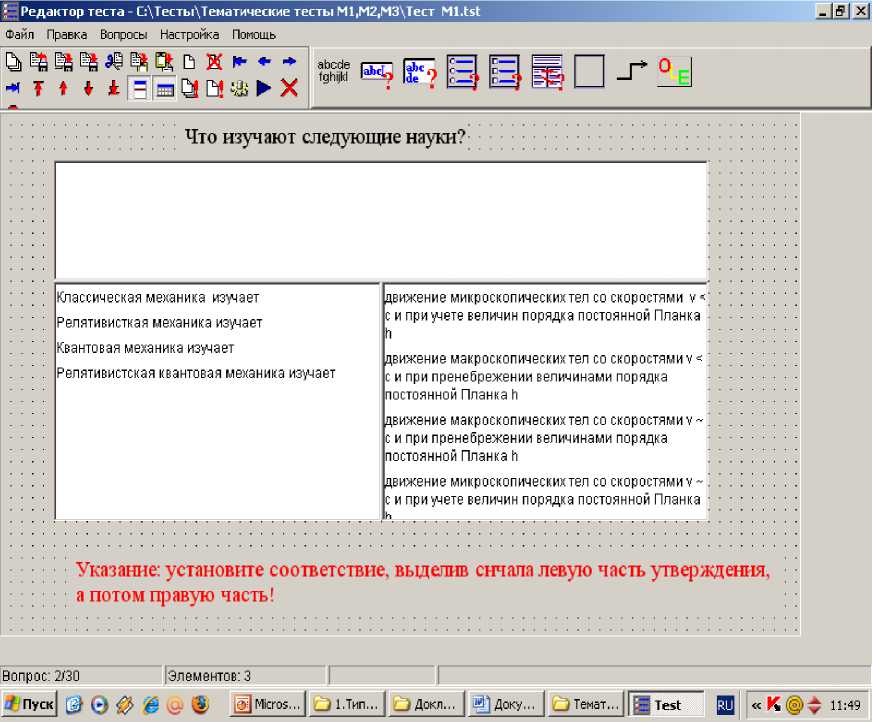Viewport: 872px width, 722px height.
Task: Click the empty frame panel tool icon
Action: click(x=589, y=73)
